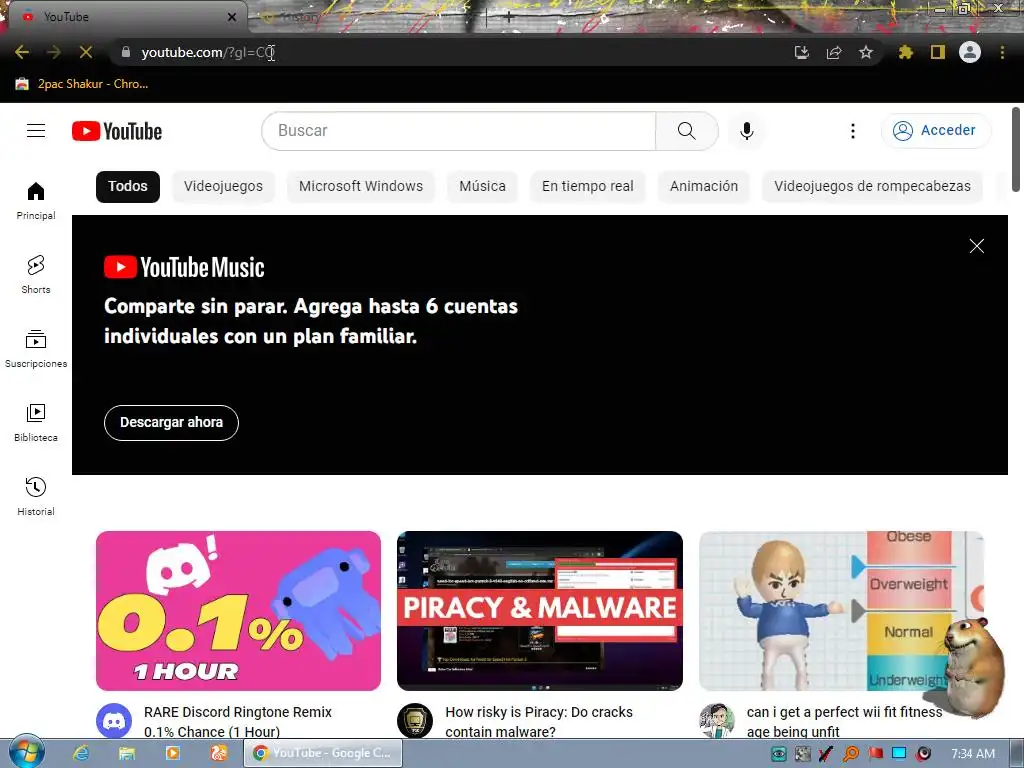Click the Chrome address bar URL
Image resolution: width=1024 pixels, height=768 pixels.
[x=208, y=52]
